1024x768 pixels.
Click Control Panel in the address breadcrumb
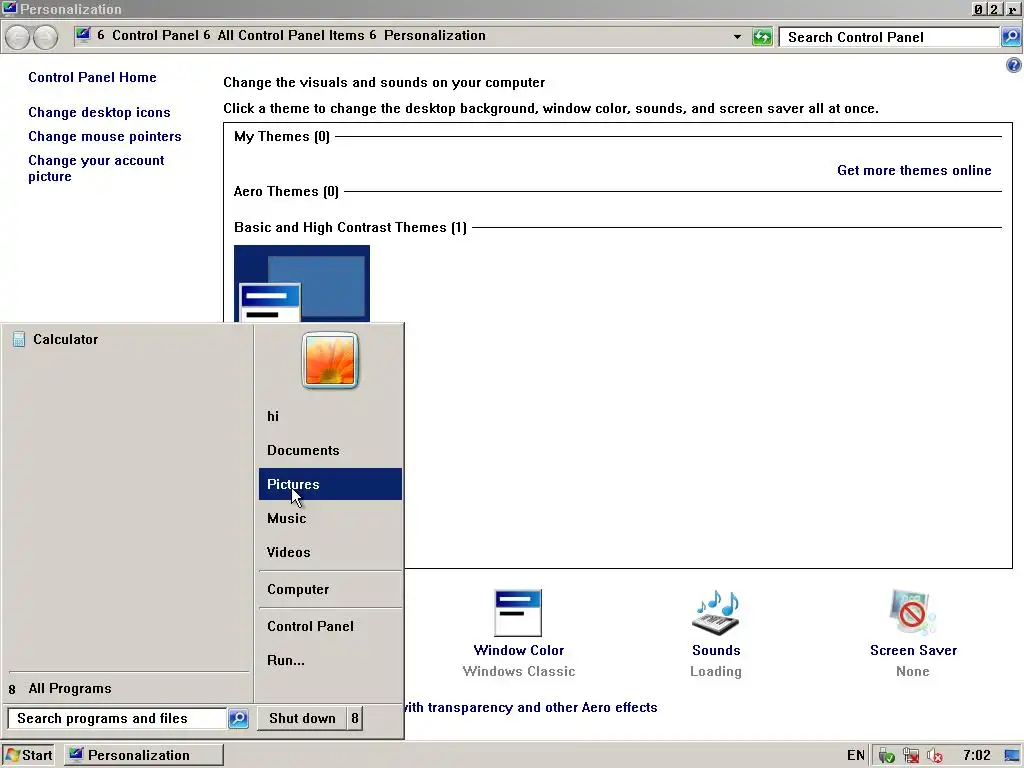pos(155,35)
